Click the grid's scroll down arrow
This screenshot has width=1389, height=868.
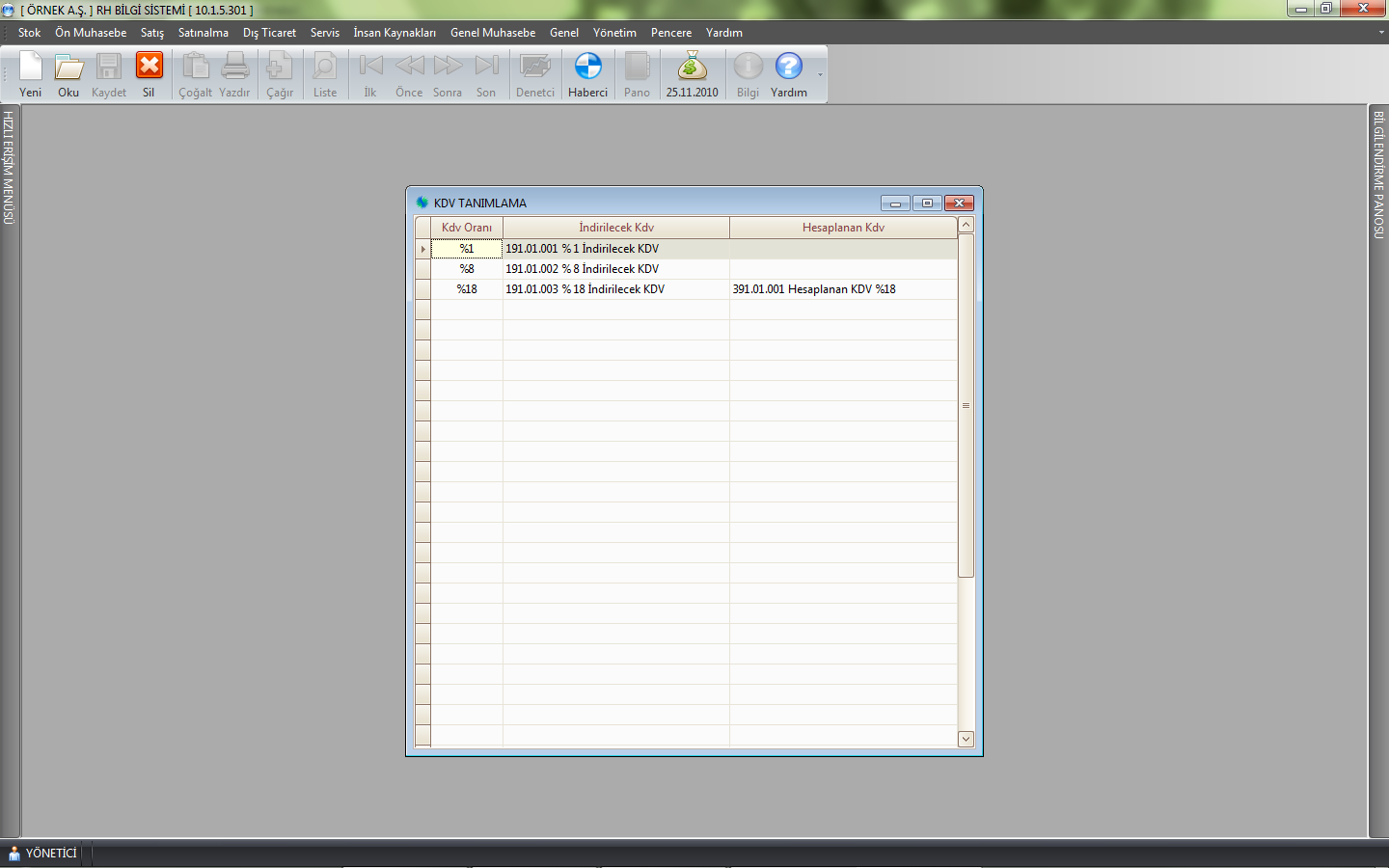click(x=966, y=739)
